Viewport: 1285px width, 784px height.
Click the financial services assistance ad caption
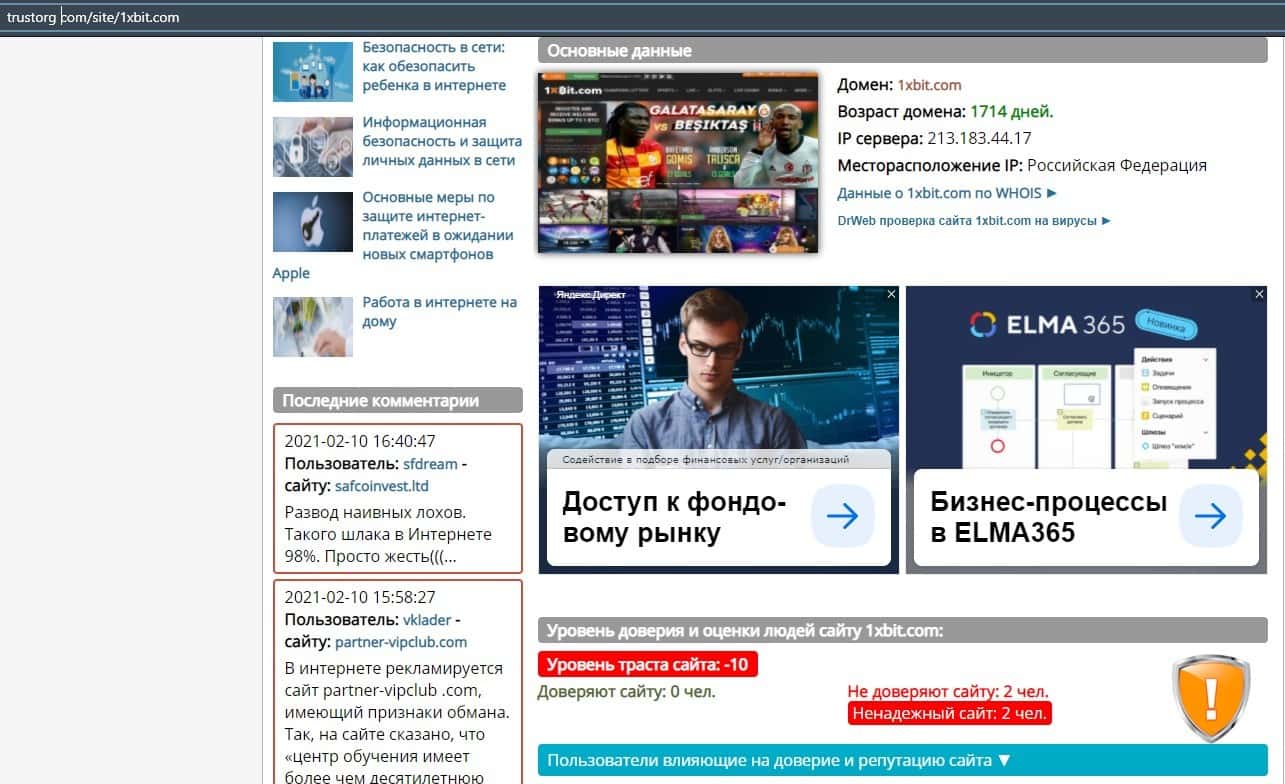point(706,460)
